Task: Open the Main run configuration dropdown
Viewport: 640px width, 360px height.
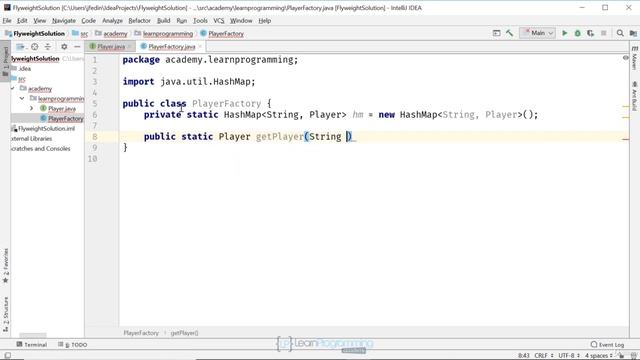Action: (538, 33)
